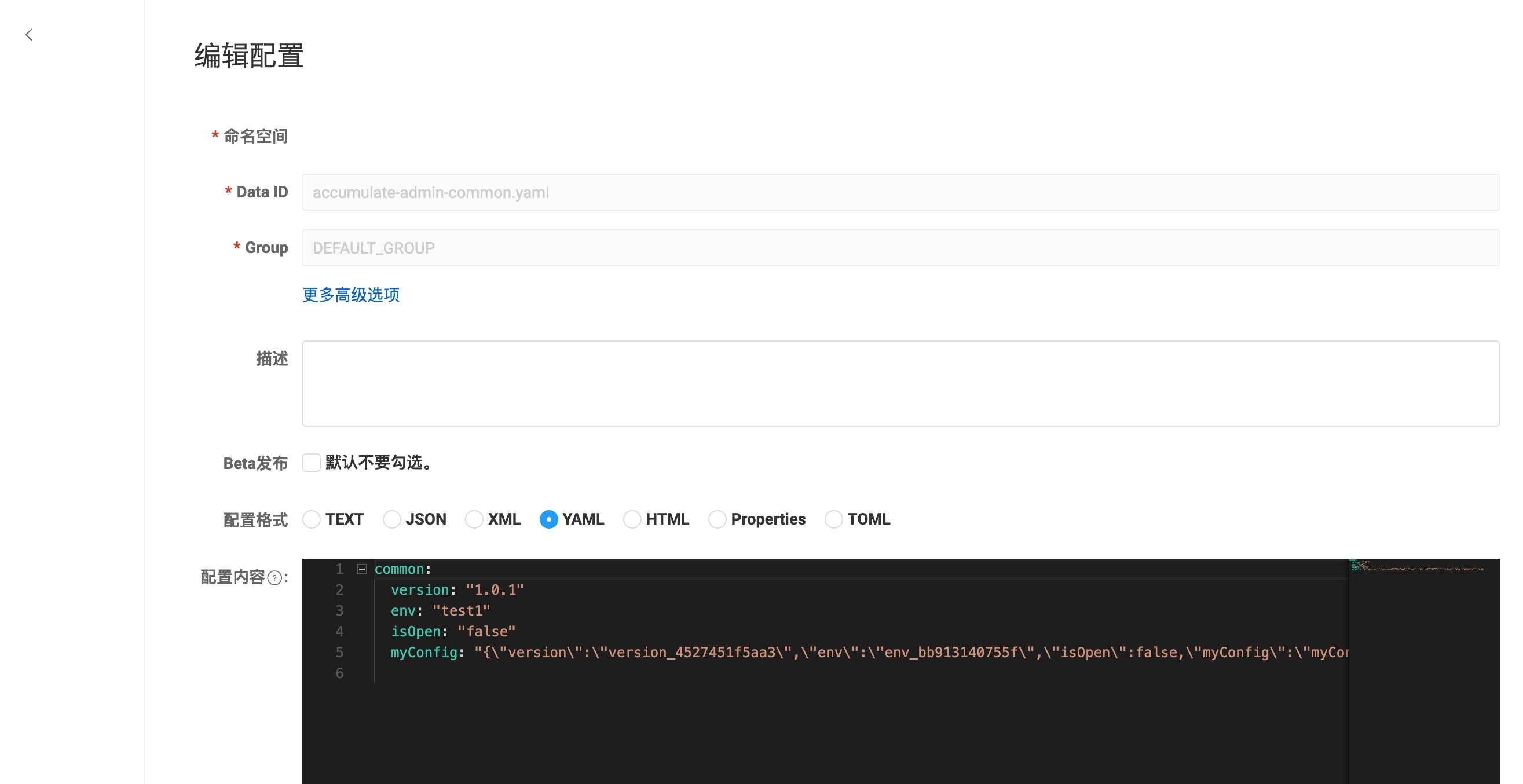Screen dimensions: 1523x784
Task: Click line number 6 in editor
Action: pyautogui.click(x=339, y=673)
